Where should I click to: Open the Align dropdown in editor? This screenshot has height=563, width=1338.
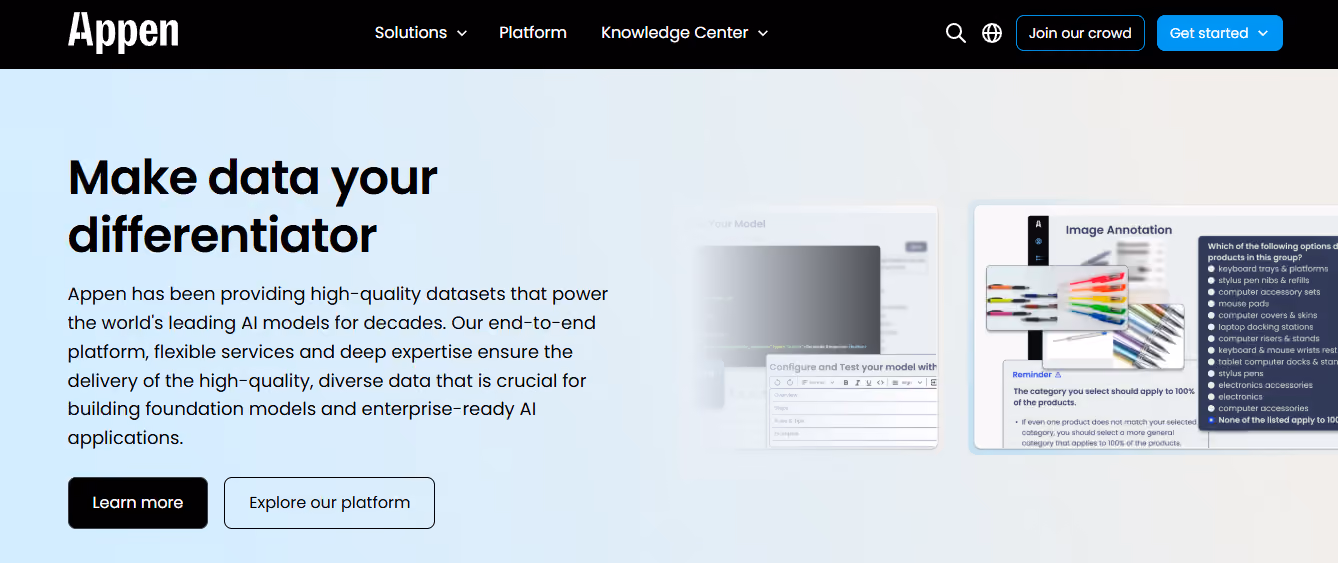[x=907, y=383]
